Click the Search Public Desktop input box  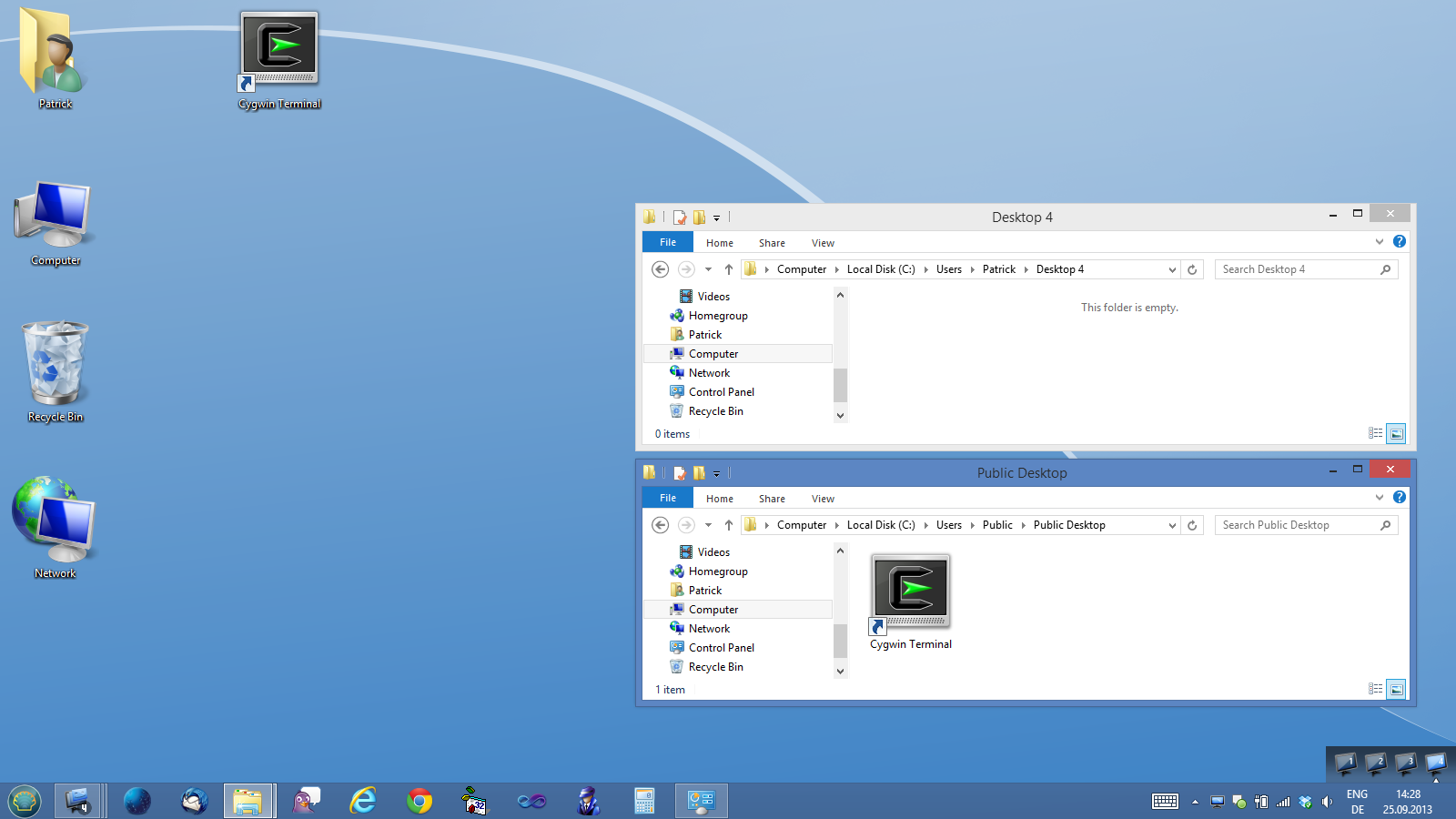point(1301,525)
